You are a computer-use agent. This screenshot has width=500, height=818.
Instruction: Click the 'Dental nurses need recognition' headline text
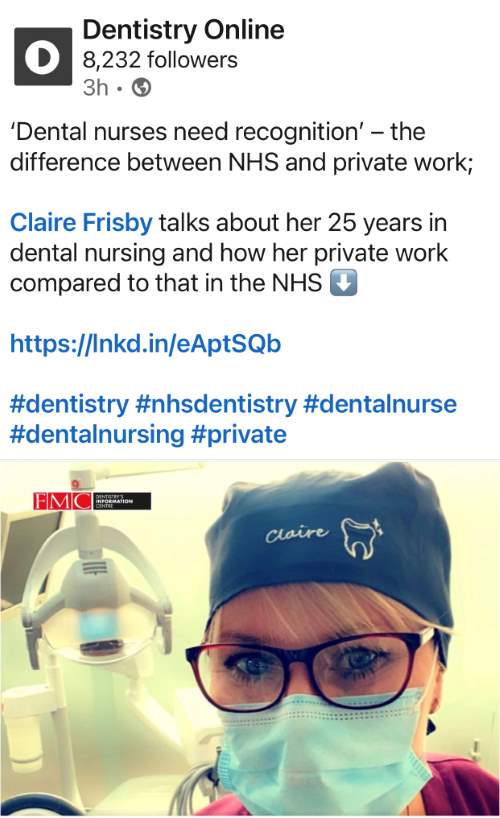185,131
